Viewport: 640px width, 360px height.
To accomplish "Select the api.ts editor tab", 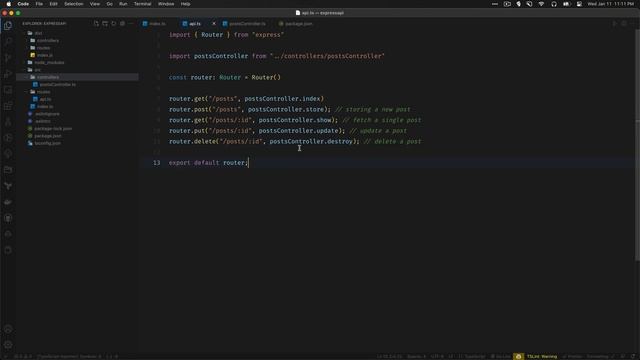I will pyautogui.click(x=195, y=24).
